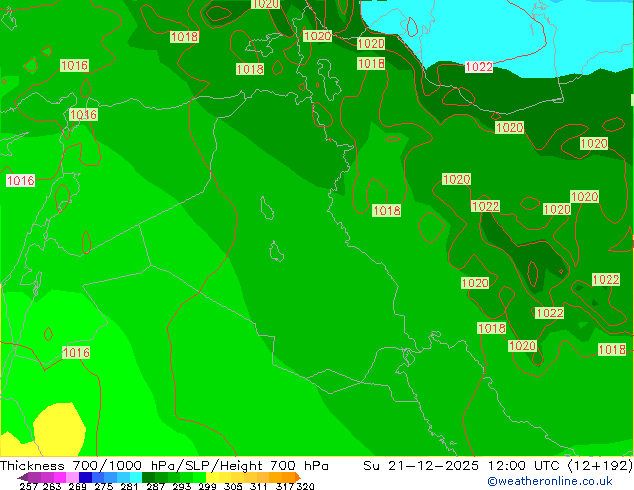The width and height of the screenshot is (634, 490).
Task: Click the 275 legend value
Action: [104, 486]
